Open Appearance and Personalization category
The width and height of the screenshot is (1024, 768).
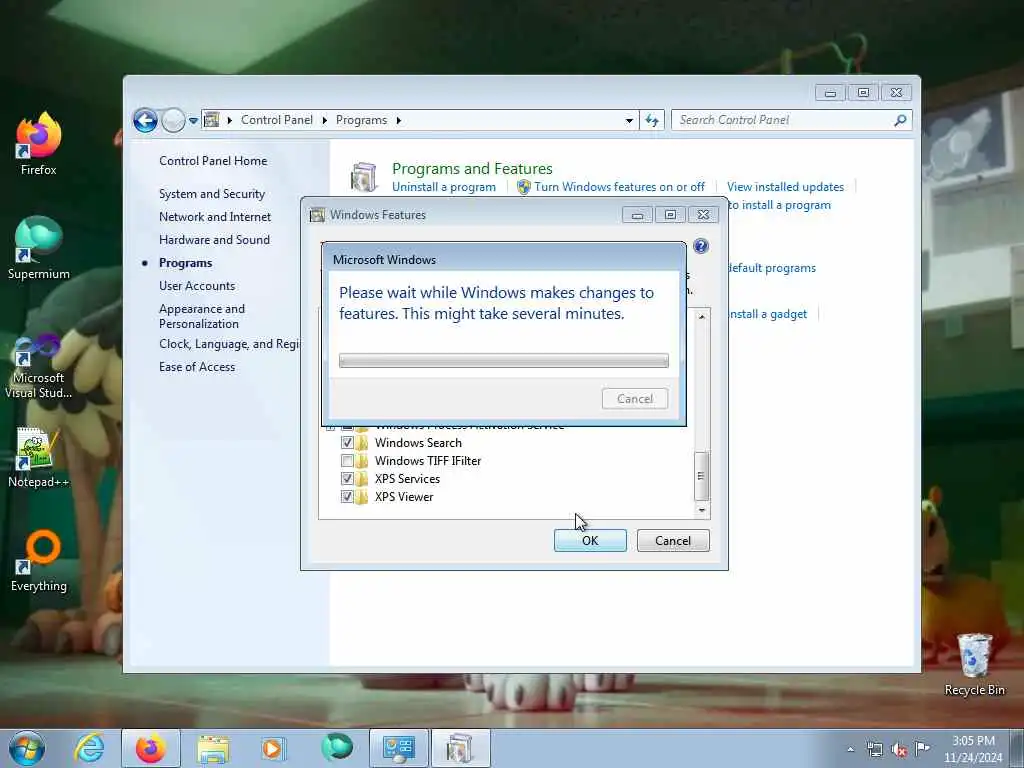[x=202, y=316]
